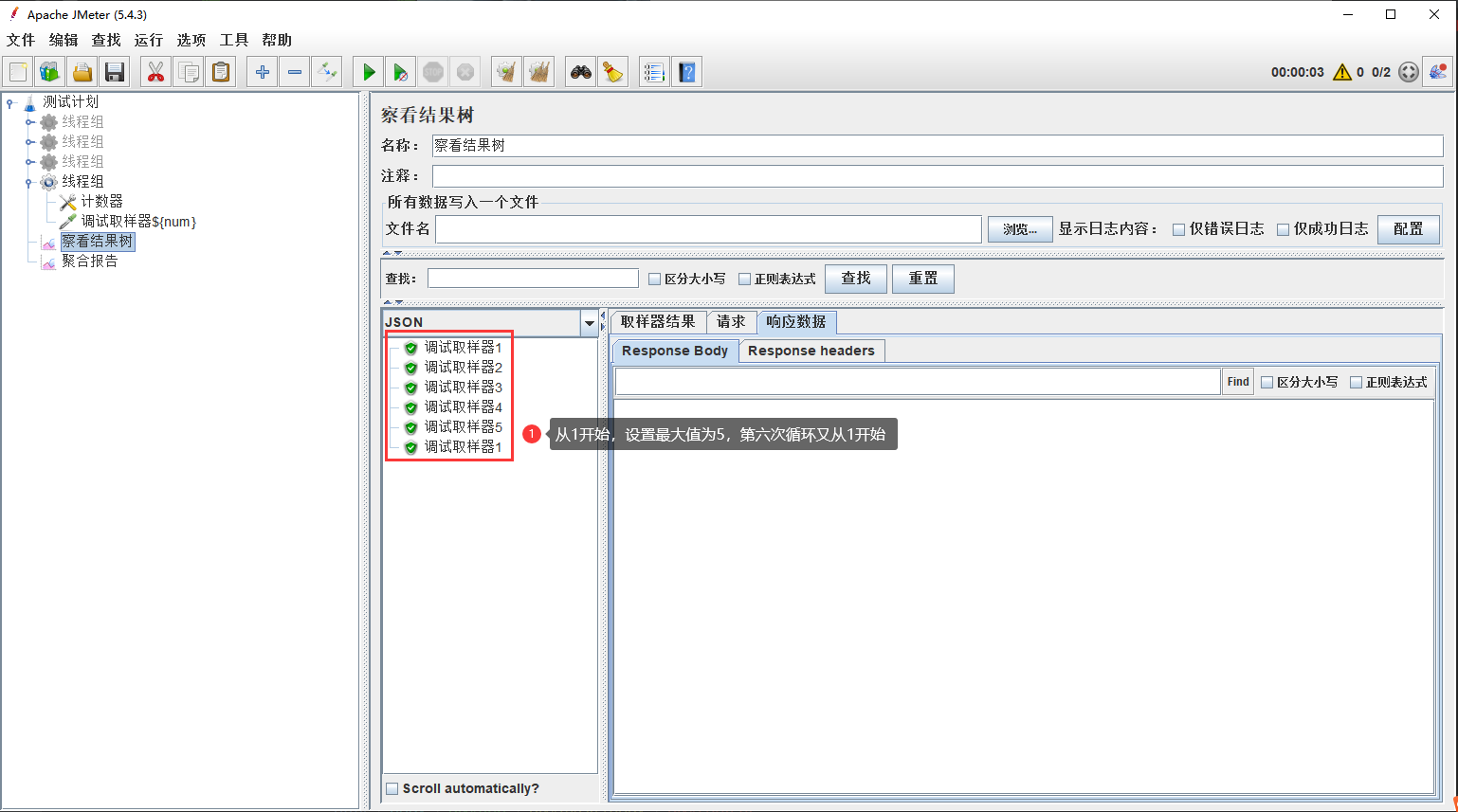Collapse the 测试计划 tree node
Image resolution: width=1458 pixels, height=812 pixels.
(x=10, y=102)
